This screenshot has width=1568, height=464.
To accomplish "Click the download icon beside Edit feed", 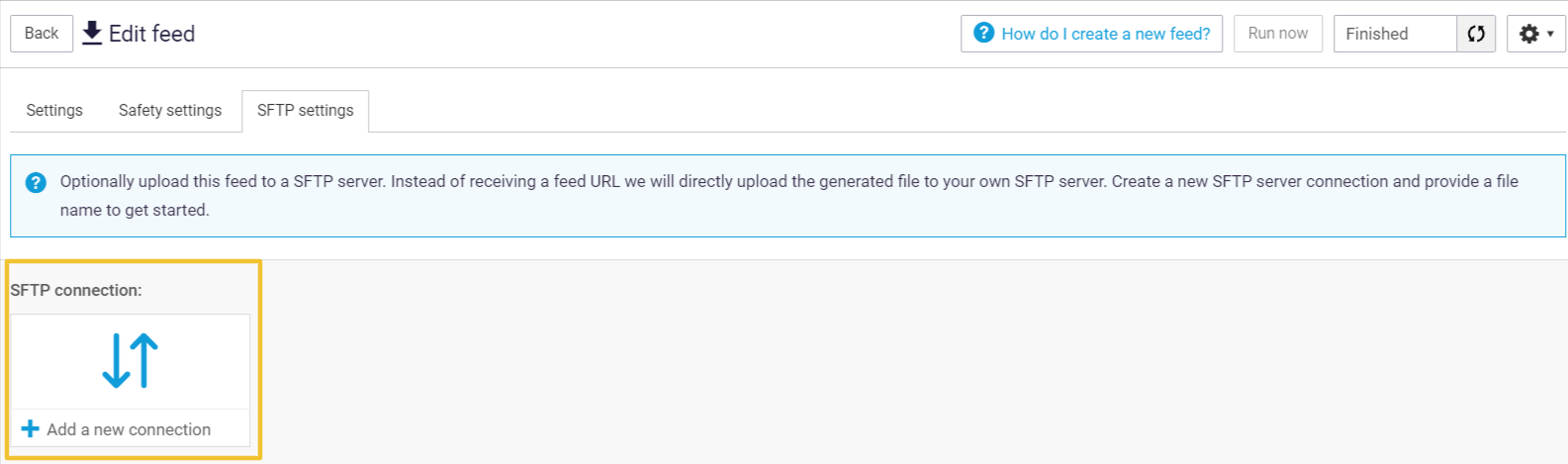I will tap(92, 33).
